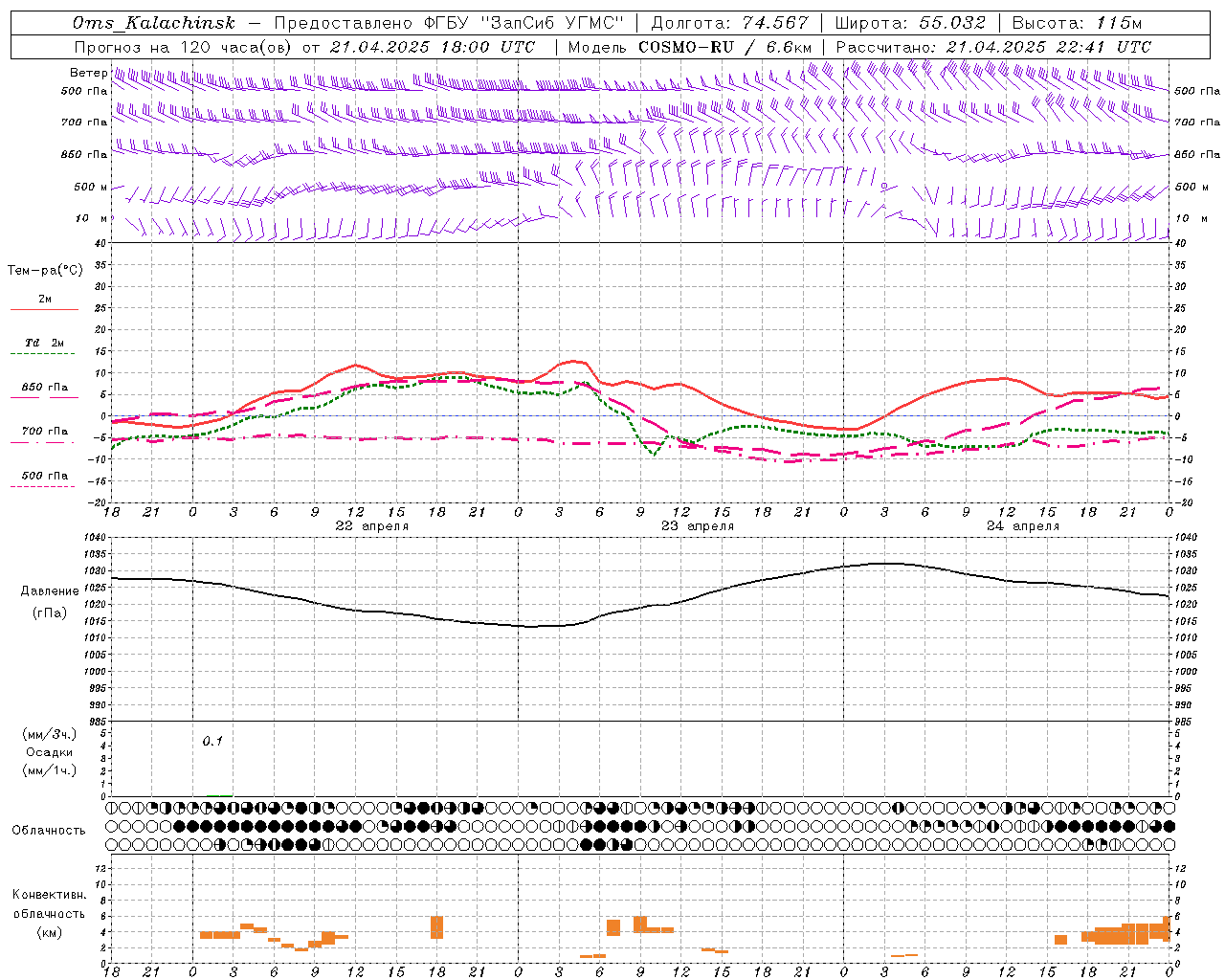Viewport: 1225px width, 980px height.
Task: Select the Модель COSMO-RU / 6.6км text
Action: 690,47
